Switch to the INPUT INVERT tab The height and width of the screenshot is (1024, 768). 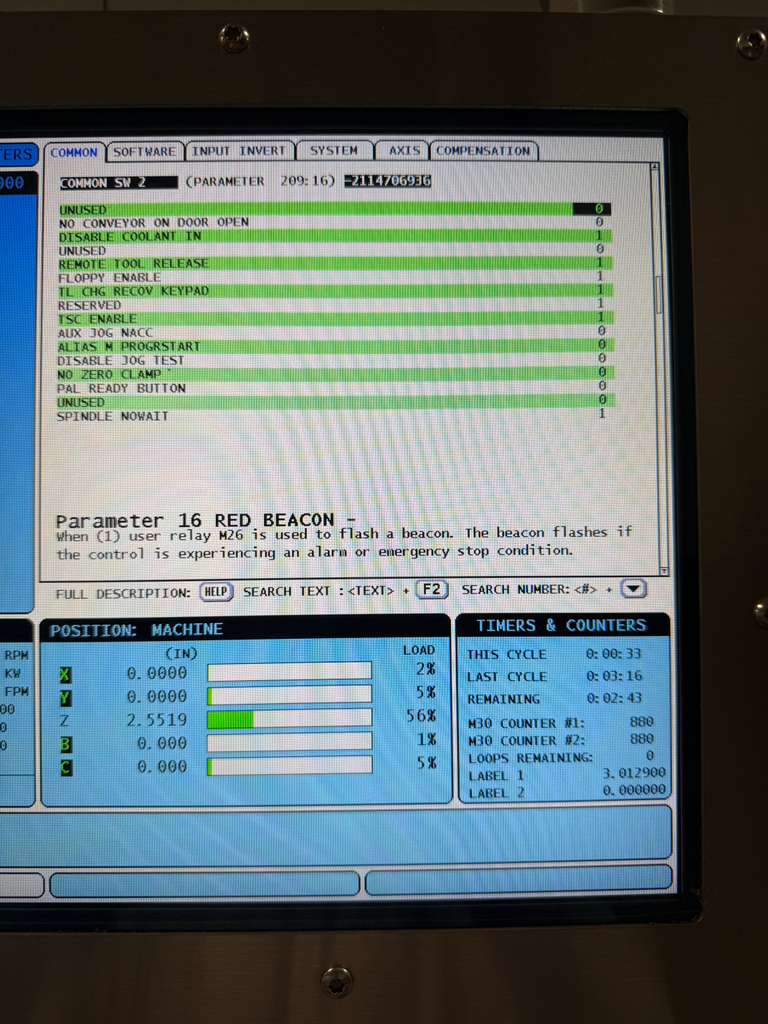click(239, 151)
